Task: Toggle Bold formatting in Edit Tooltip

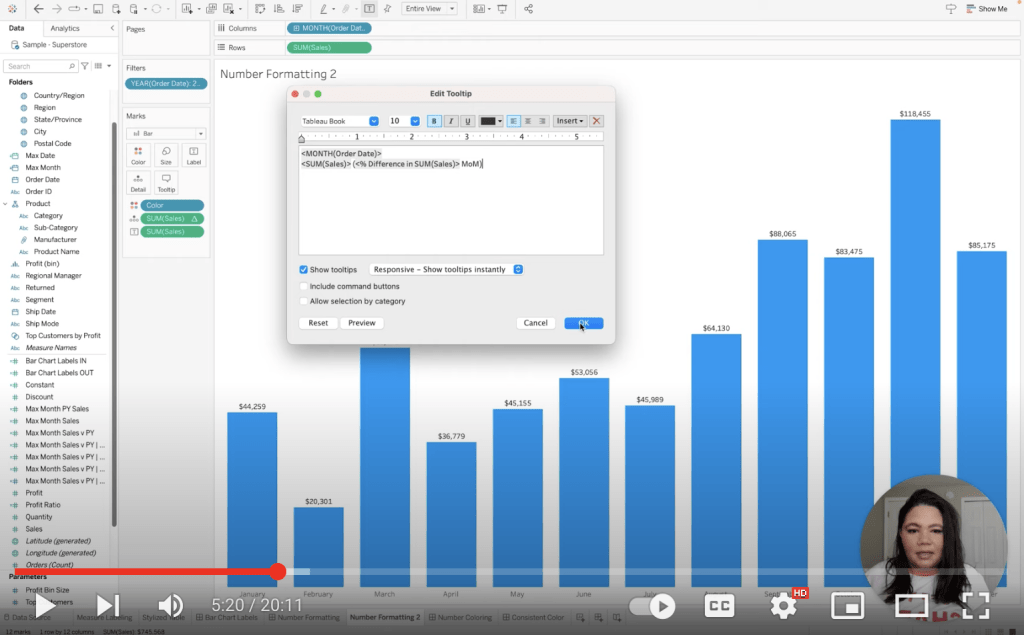Action: [x=434, y=121]
